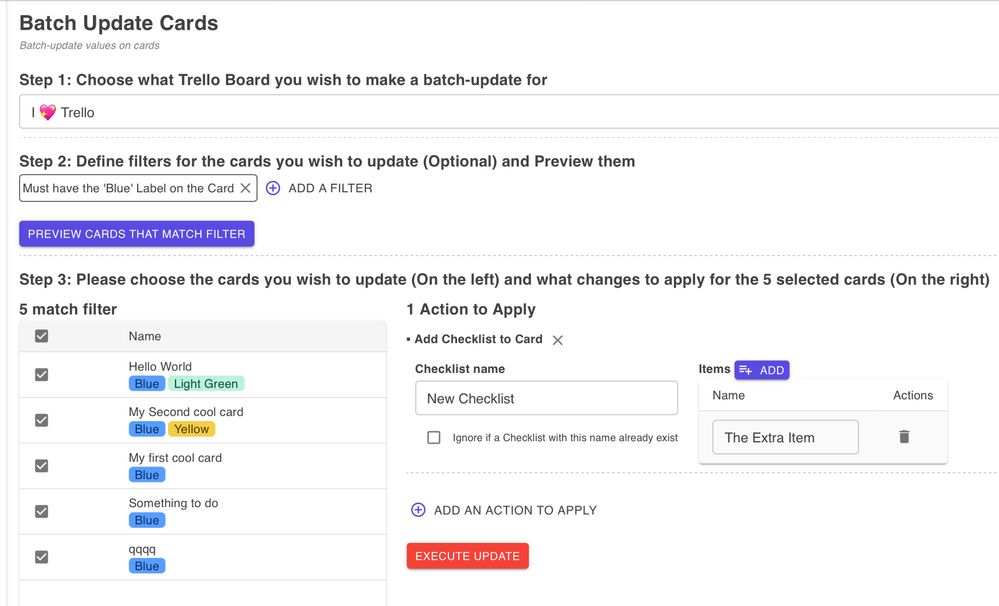
Task: Toggle the select-all checkbox in Name header
Action: tap(41, 336)
